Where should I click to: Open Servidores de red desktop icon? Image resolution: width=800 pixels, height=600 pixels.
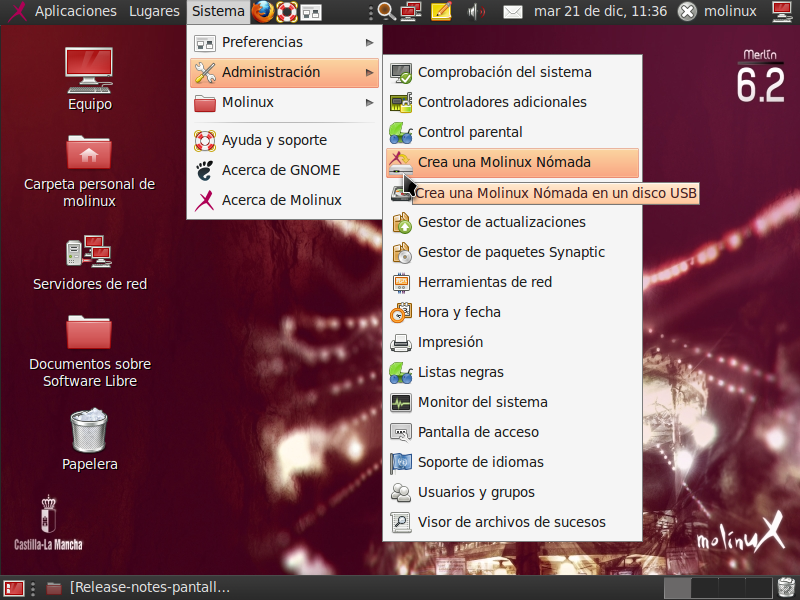(90, 262)
